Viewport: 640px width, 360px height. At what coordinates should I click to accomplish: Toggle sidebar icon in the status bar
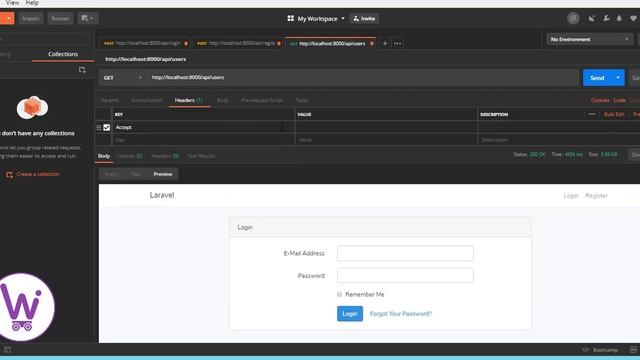pos(7,350)
